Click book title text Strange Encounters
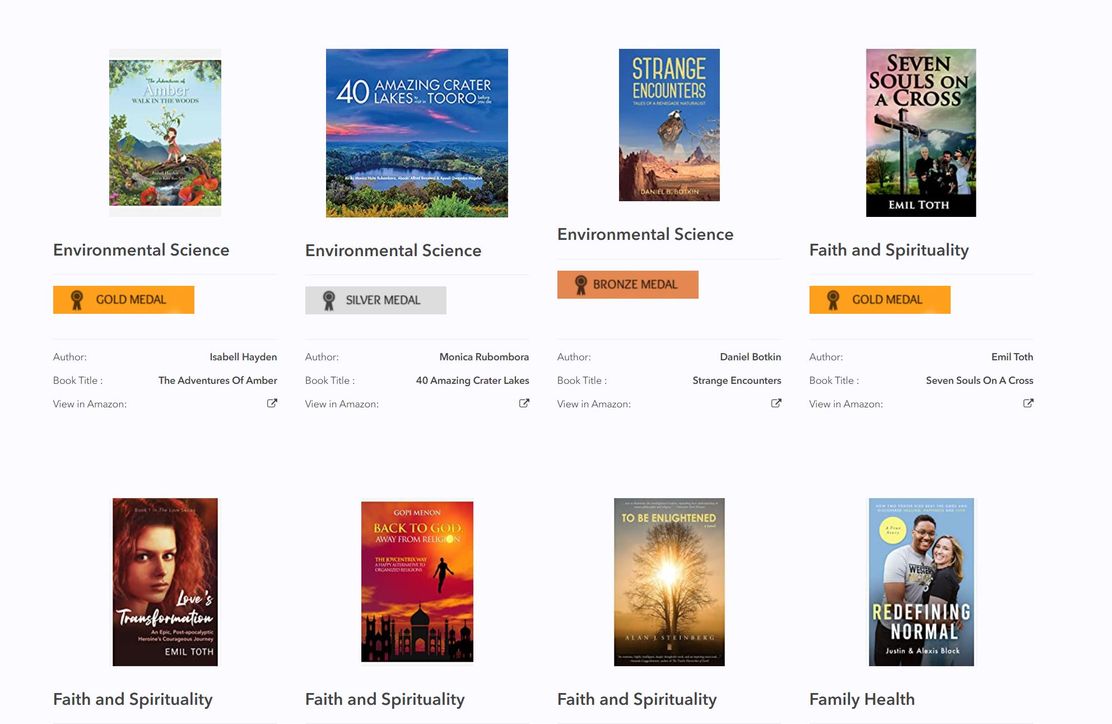 pyautogui.click(x=737, y=380)
